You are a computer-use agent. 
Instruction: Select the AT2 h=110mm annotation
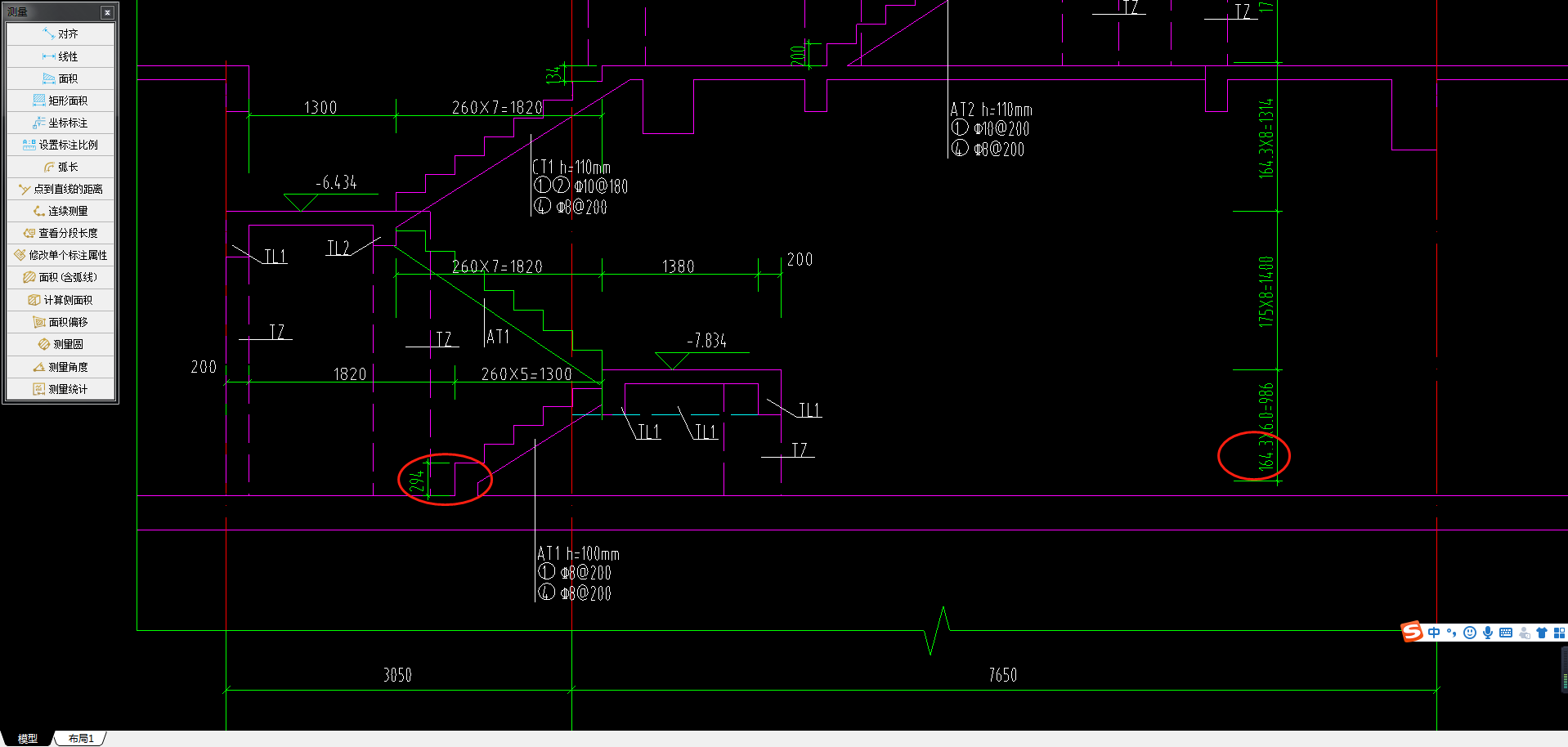pos(991,110)
